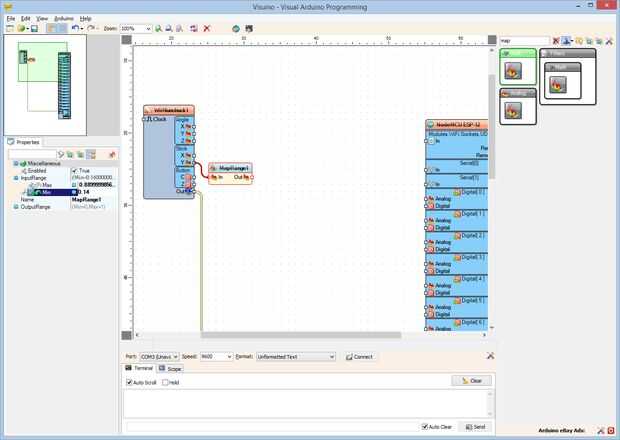Viewport: 620px width, 440px height.
Task: Click the pin icon in the Properties toolbar
Action: (x=112, y=155)
